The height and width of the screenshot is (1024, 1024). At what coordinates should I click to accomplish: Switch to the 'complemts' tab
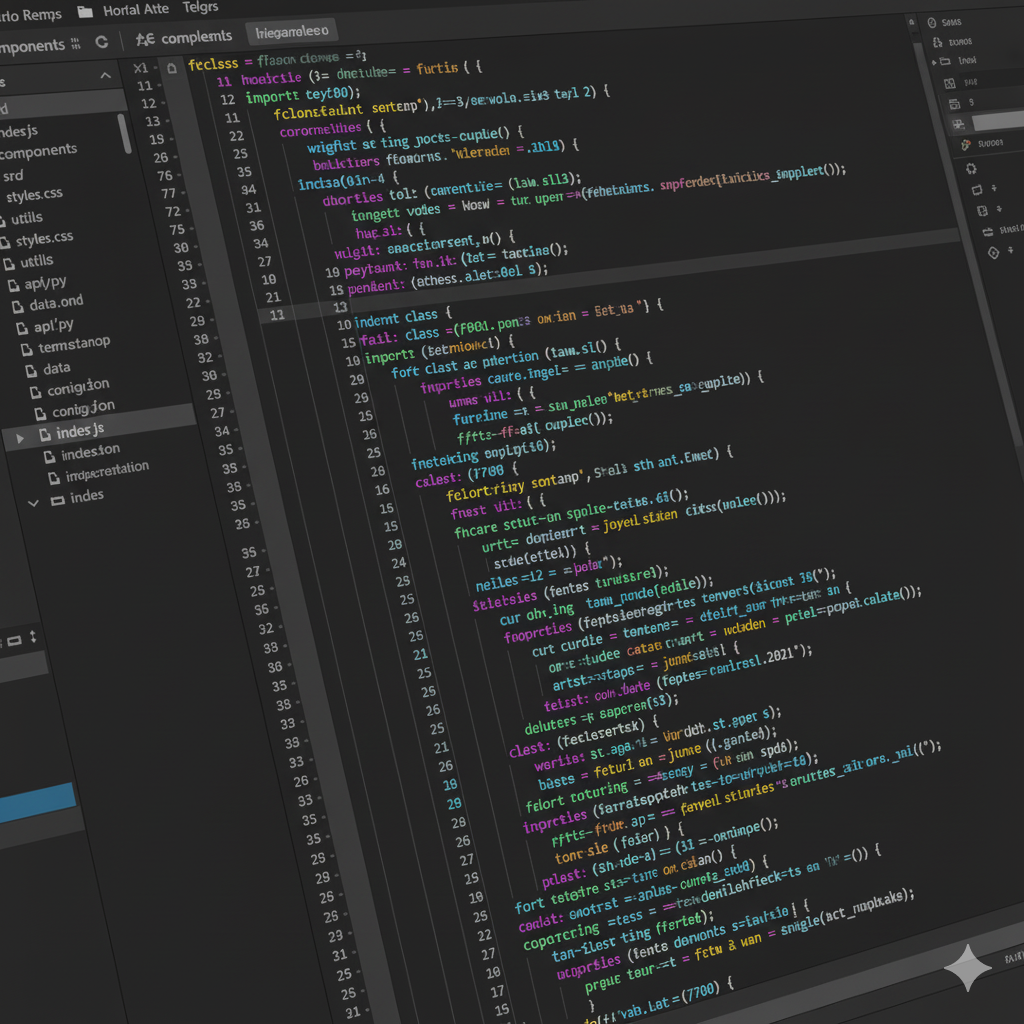(185, 38)
